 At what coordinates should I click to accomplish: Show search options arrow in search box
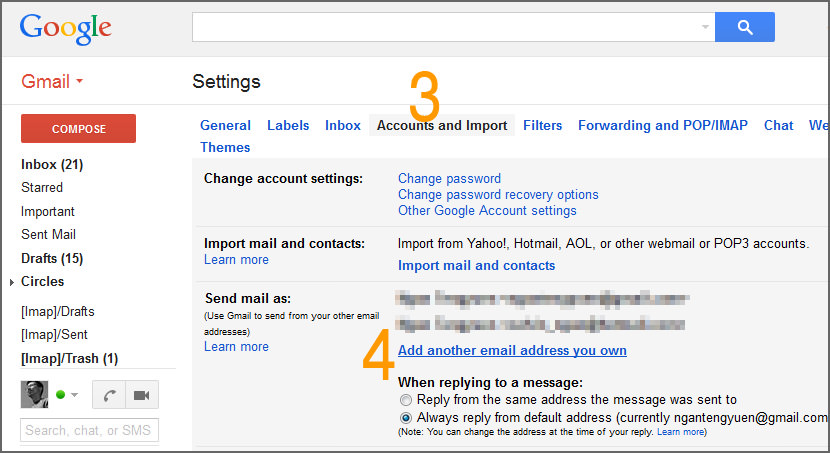click(705, 27)
